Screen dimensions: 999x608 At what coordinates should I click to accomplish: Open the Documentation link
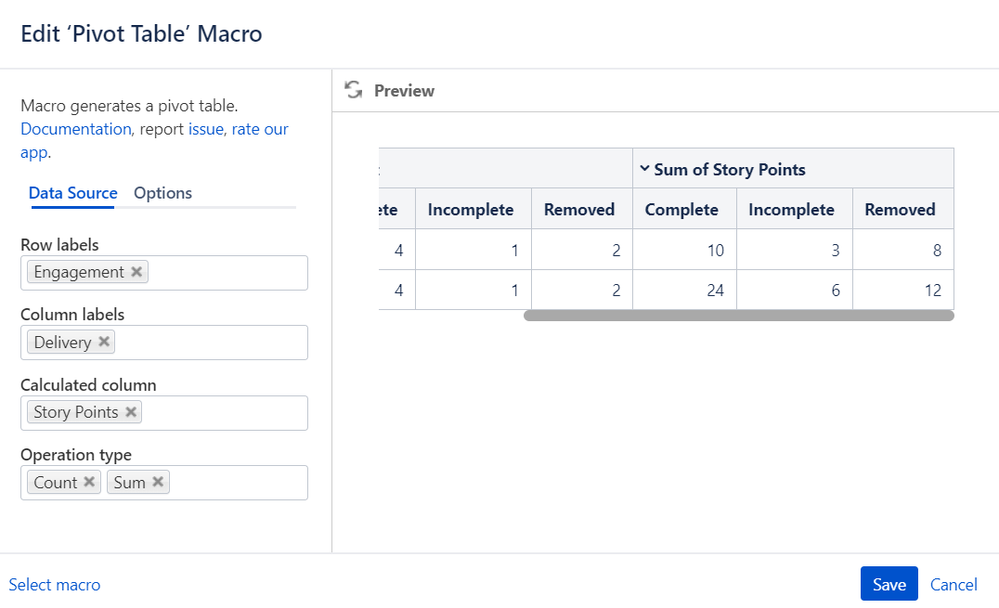(76, 129)
